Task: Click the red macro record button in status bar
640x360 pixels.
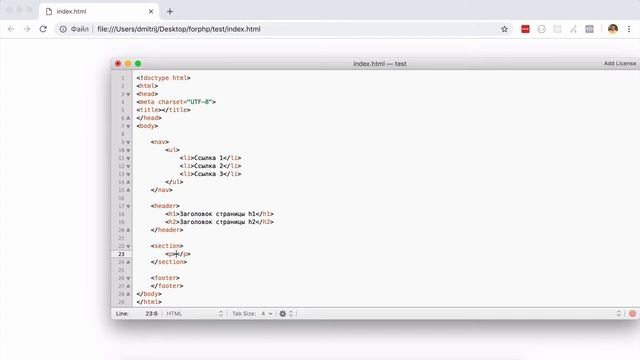Action: (632, 313)
